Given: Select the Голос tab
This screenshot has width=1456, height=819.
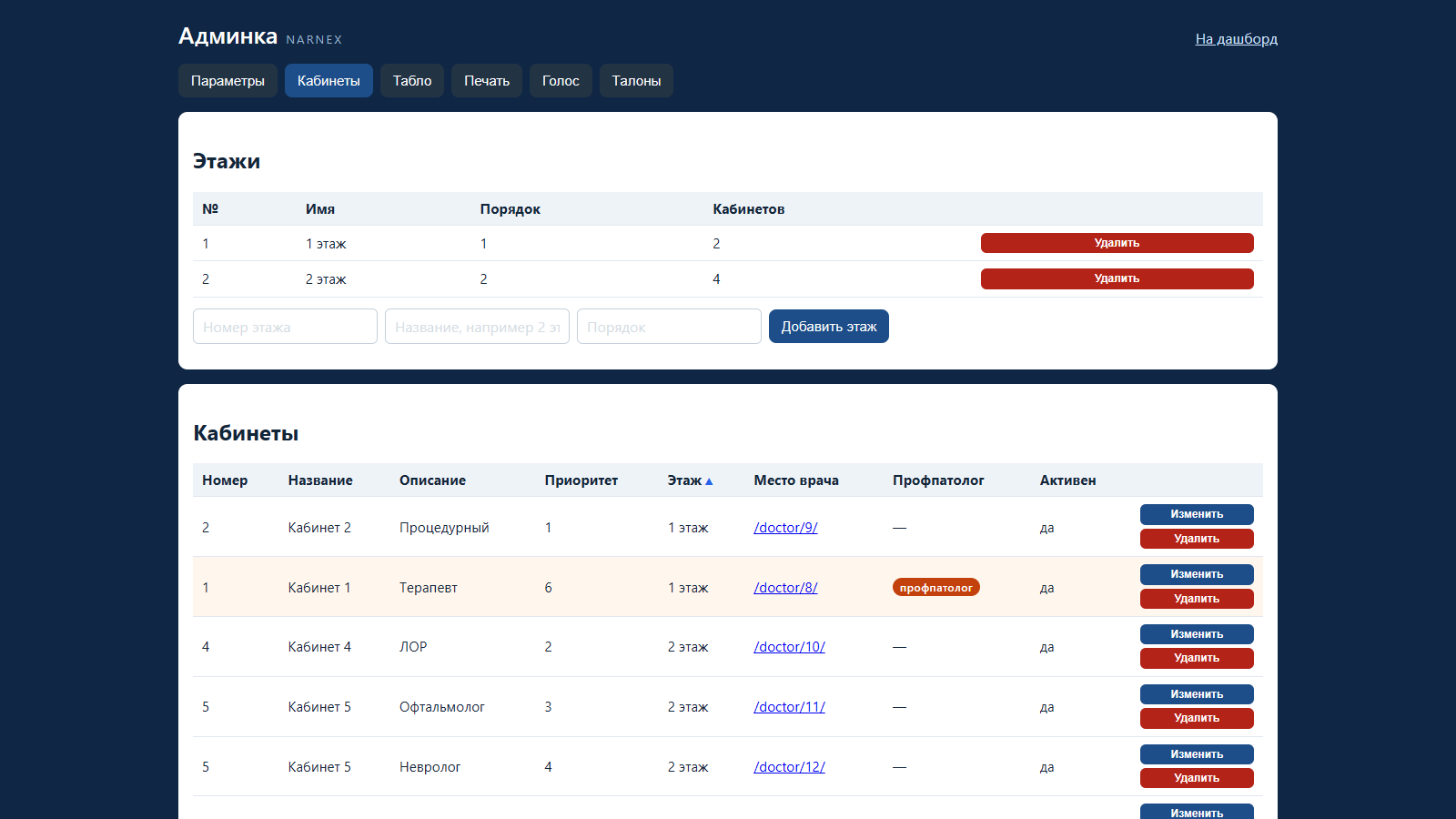Looking at the screenshot, I should (x=561, y=81).
